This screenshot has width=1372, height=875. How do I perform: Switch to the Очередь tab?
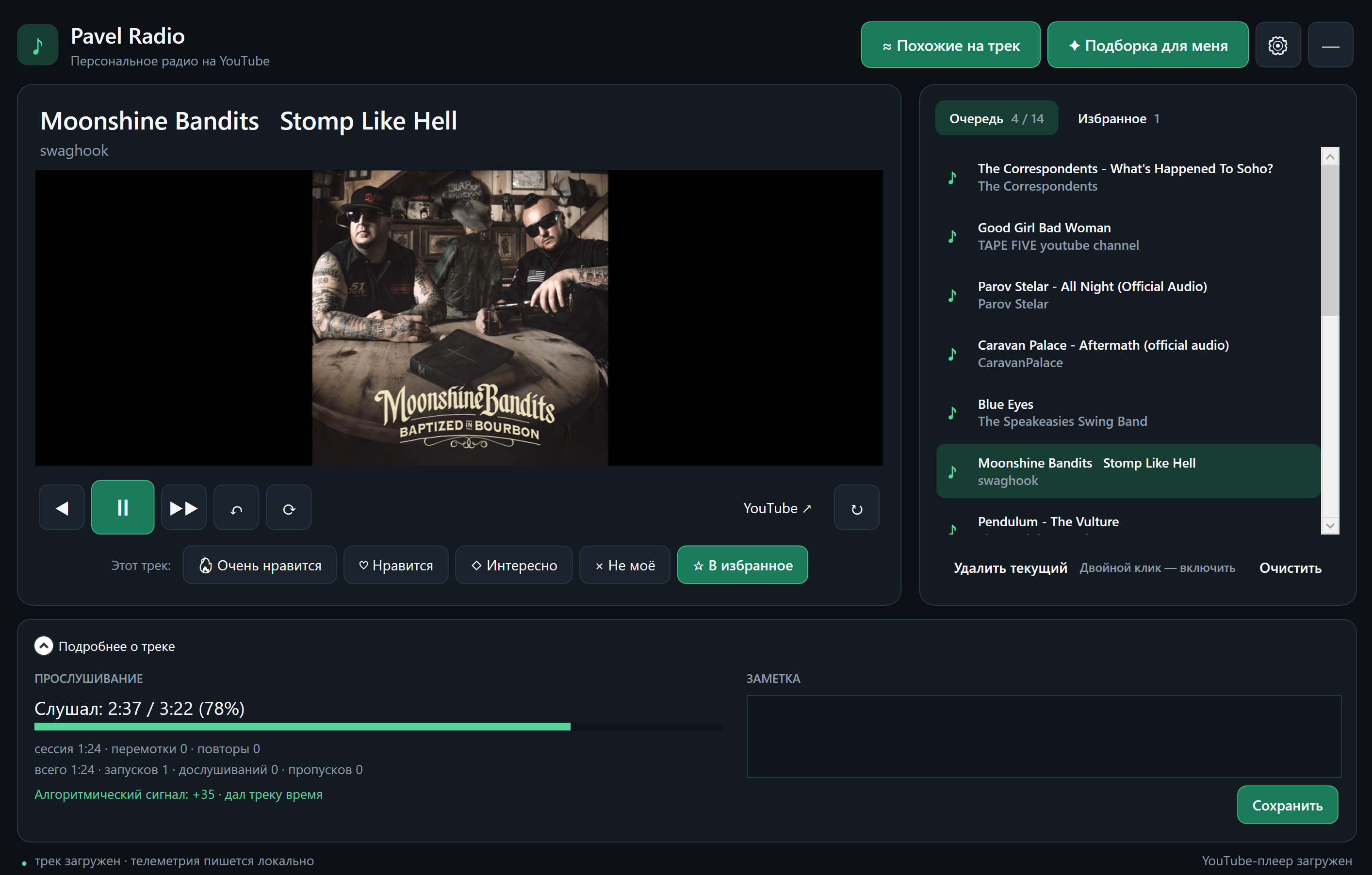click(x=996, y=118)
